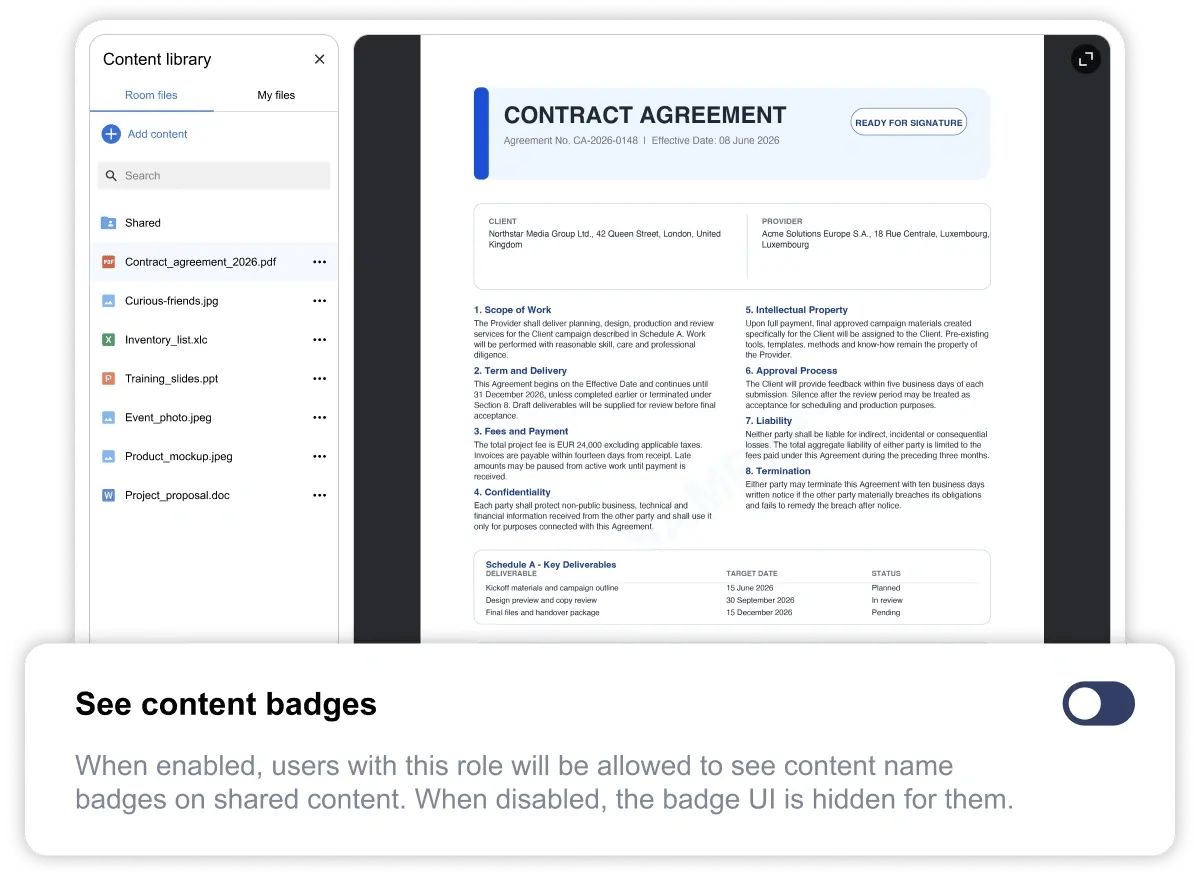
Task: Click the image icon of Product_mockup.jpeg
Action: coord(109,457)
